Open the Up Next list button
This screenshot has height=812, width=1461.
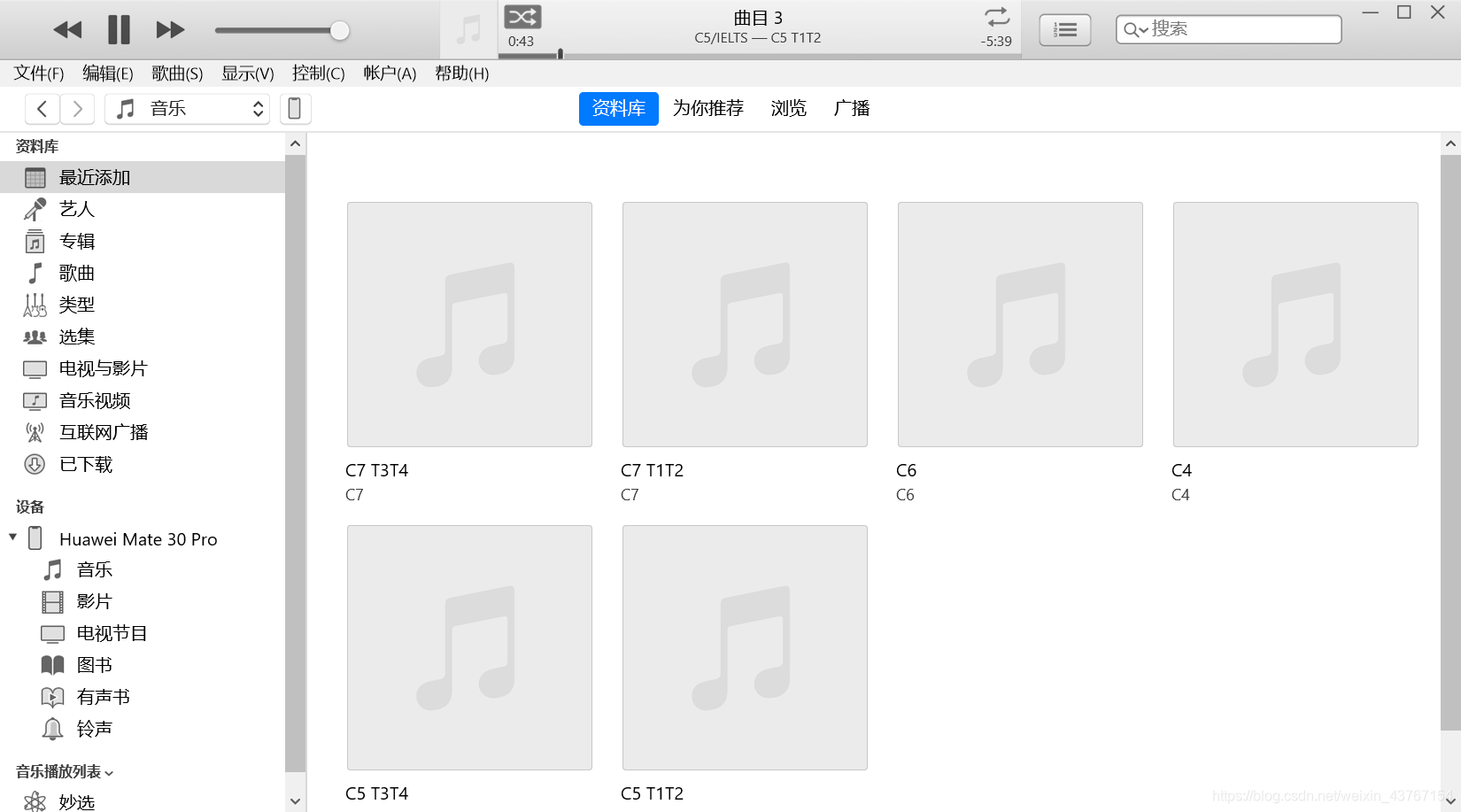[x=1064, y=30]
